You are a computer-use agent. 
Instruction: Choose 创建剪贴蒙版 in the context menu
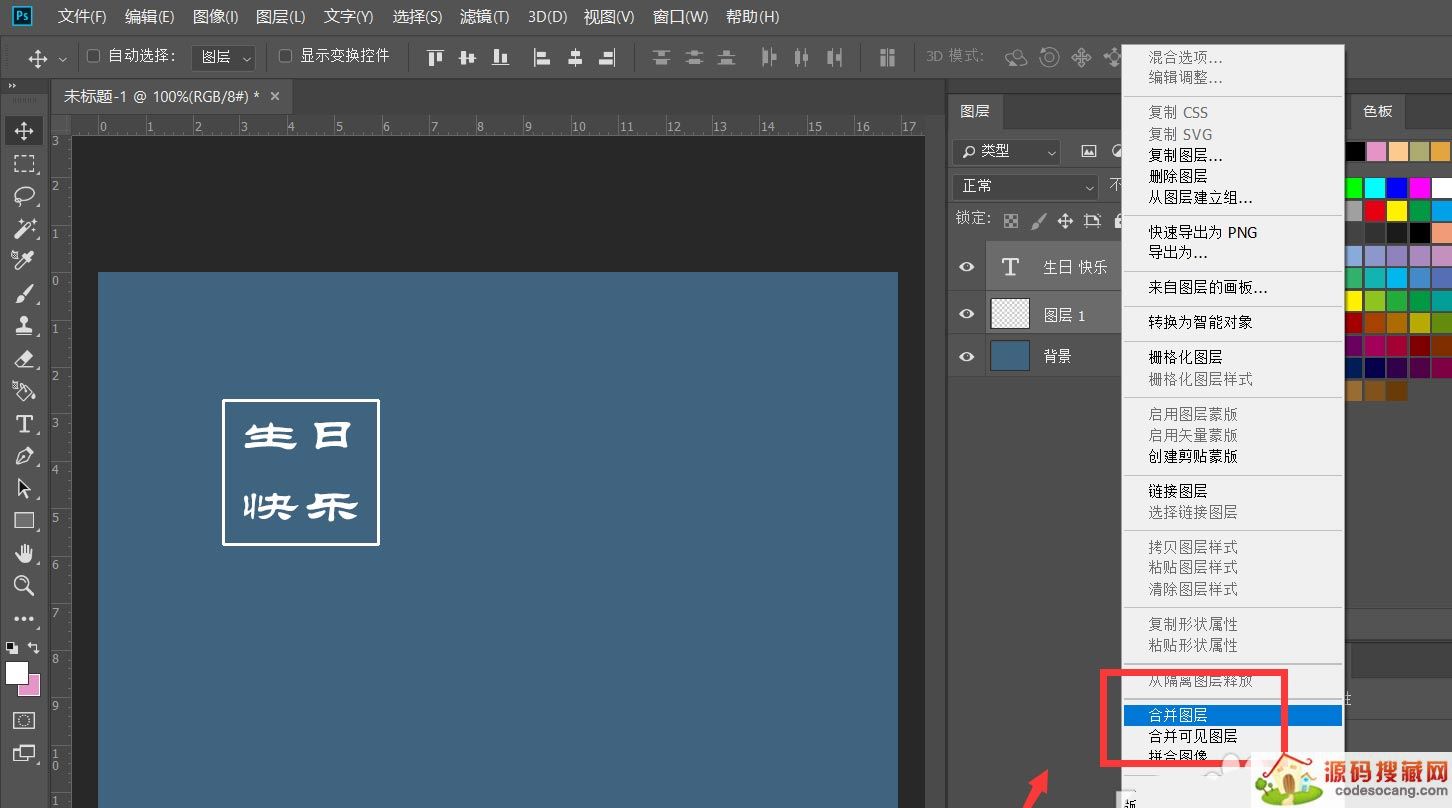click(1232, 456)
